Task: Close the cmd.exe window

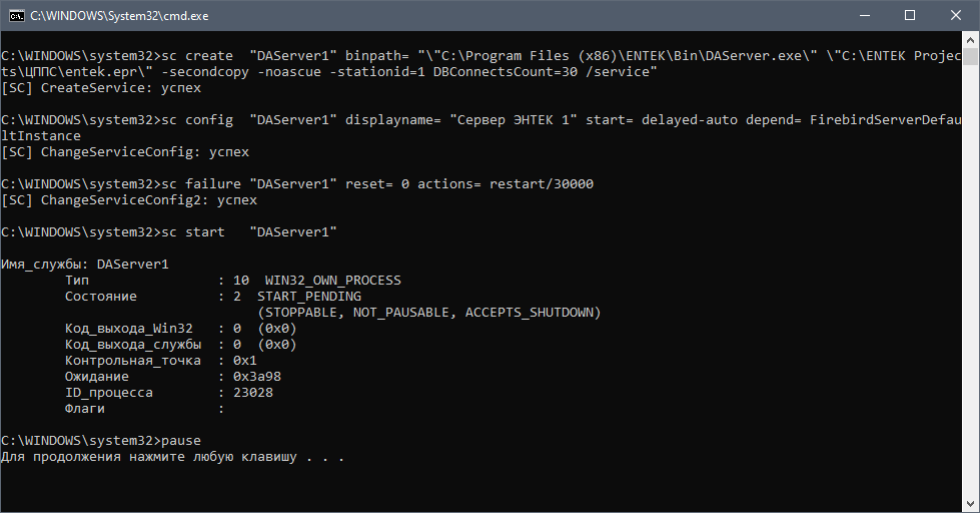Action: pos(956,15)
